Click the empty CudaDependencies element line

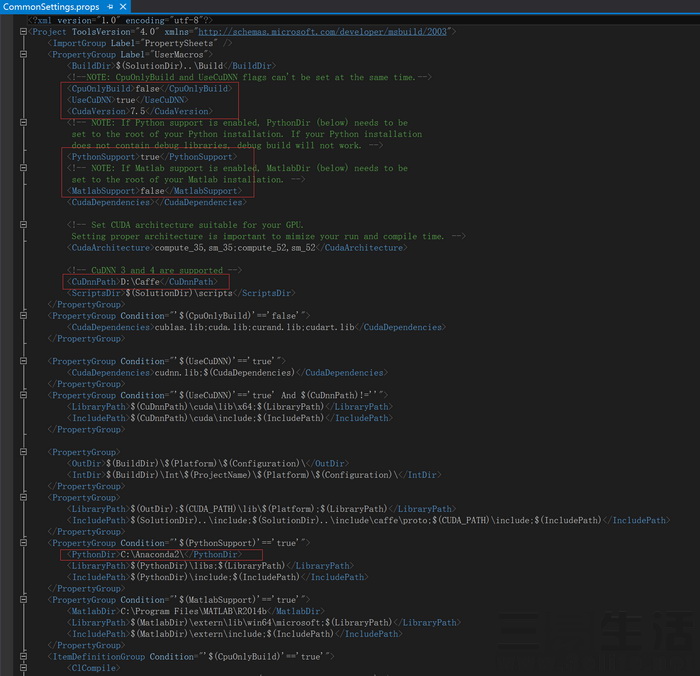[157, 202]
